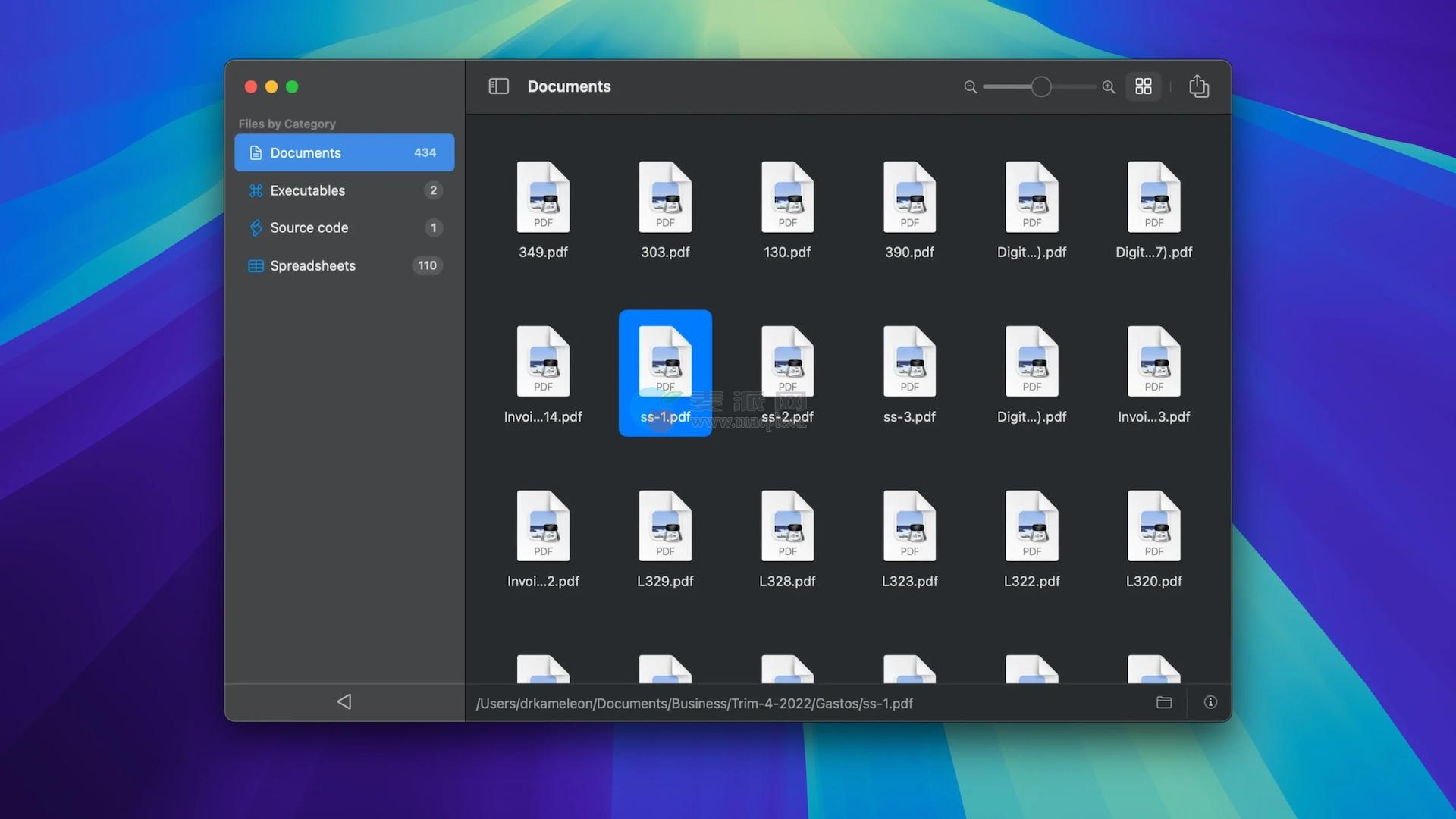The image size is (1456, 819).
Task: Adjust the icon size slider knob
Action: point(1041,87)
